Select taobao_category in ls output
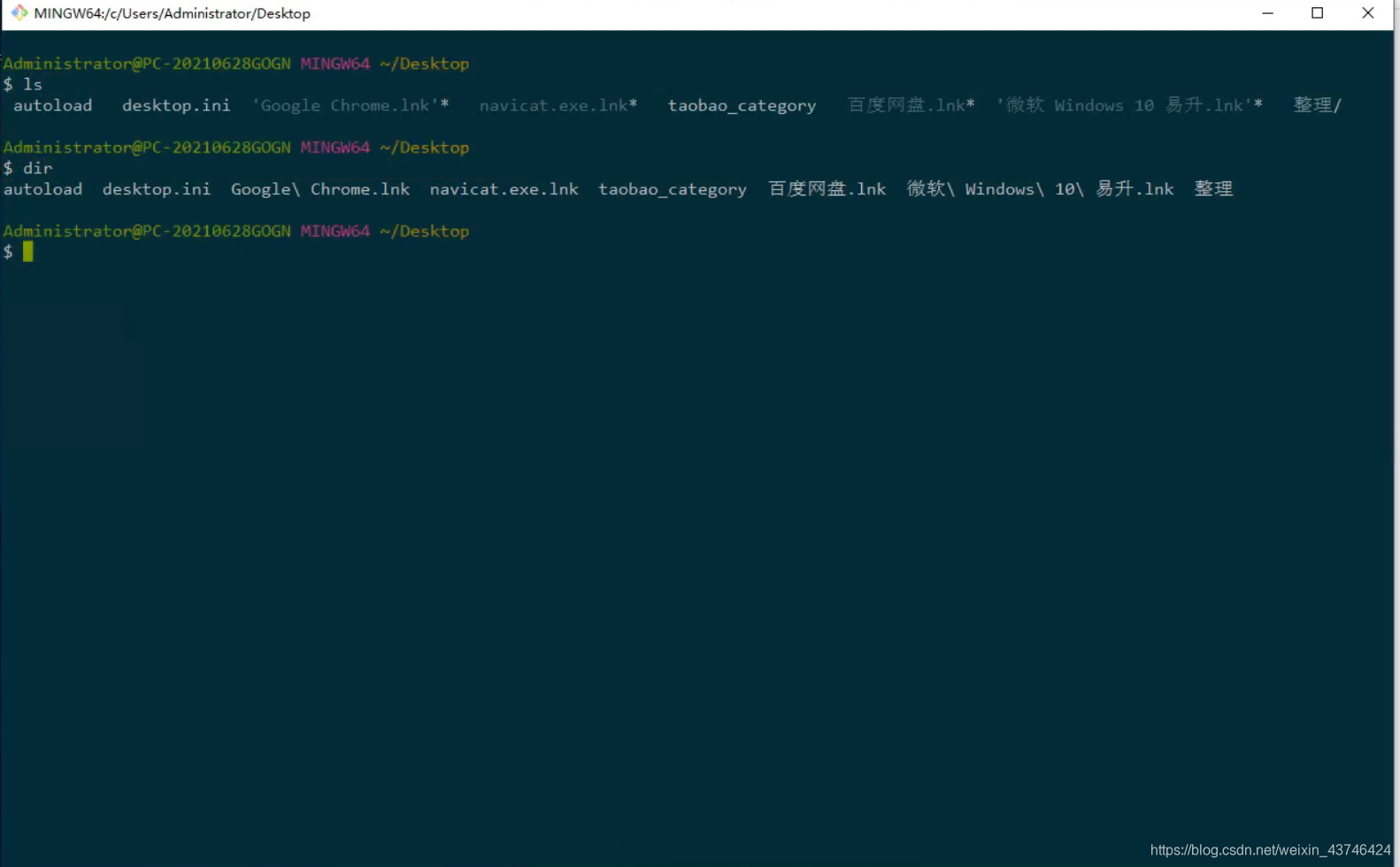 tap(742, 105)
